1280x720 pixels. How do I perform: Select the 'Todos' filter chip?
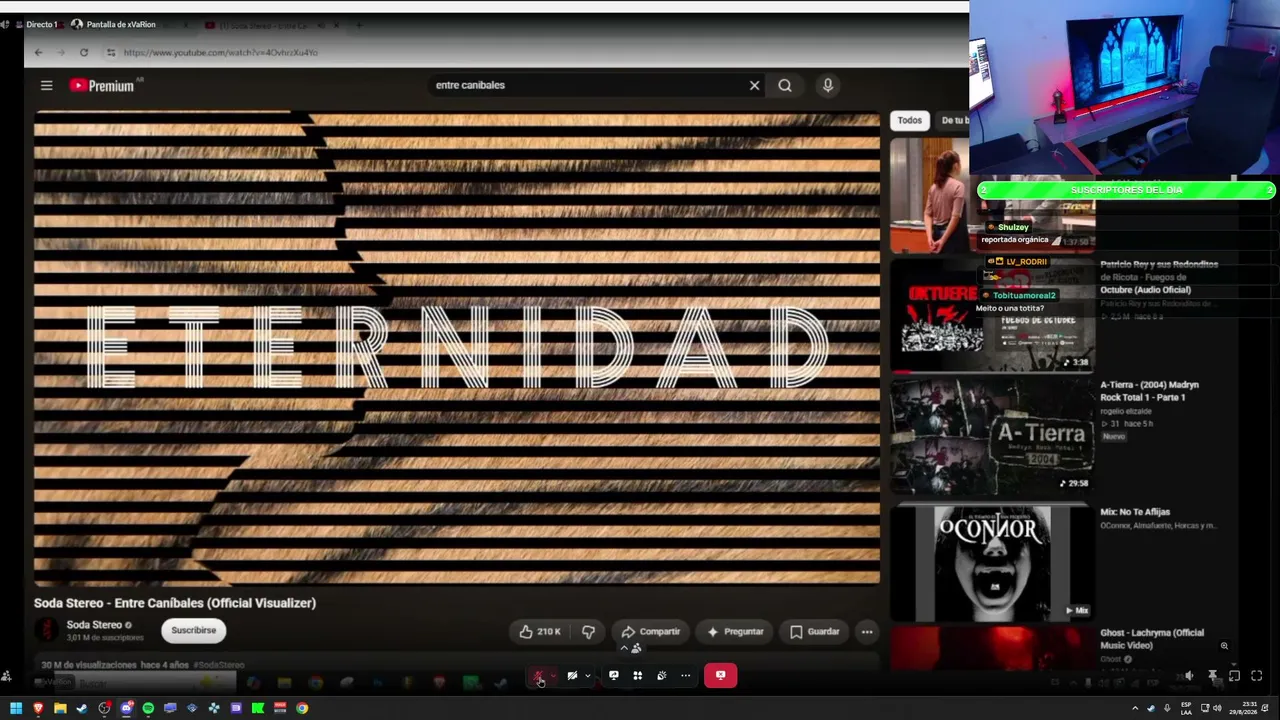point(909,120)
